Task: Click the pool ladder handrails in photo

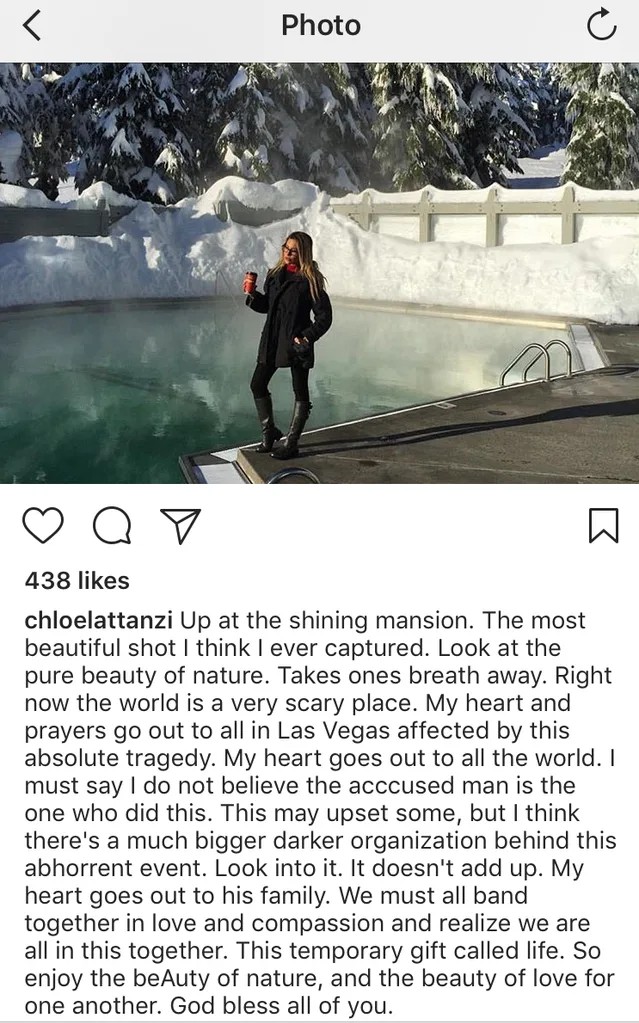Action: click(537, 361)
